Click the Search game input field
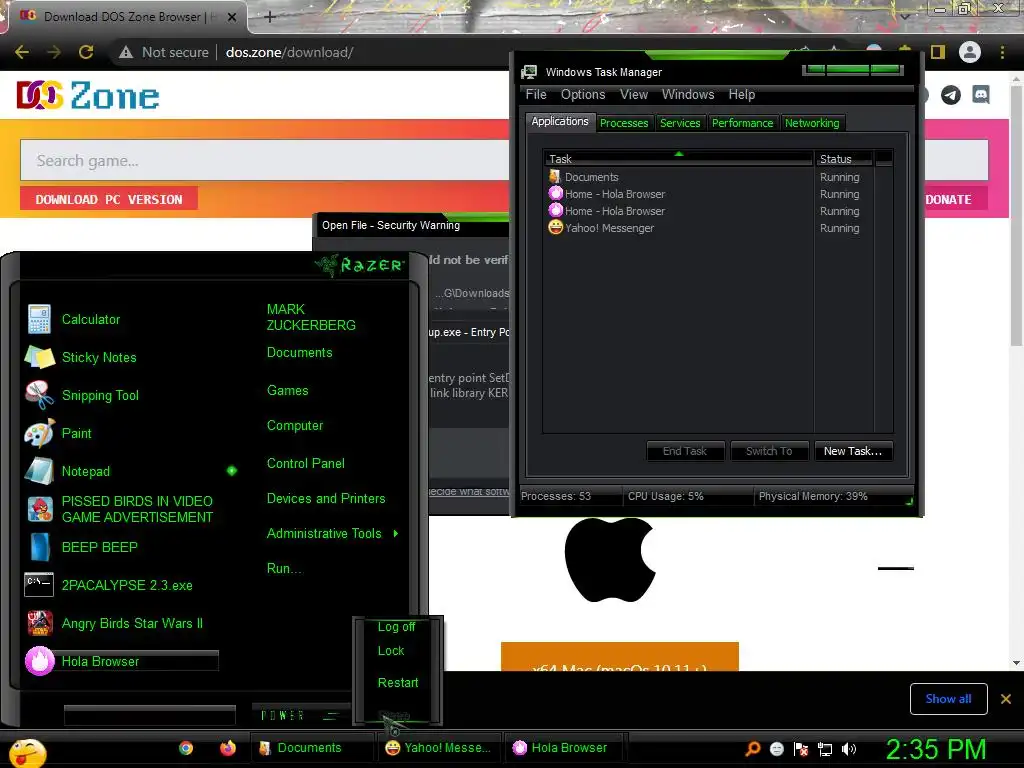This screenshot has width=1024, height=768. click(x=264, y=161)
